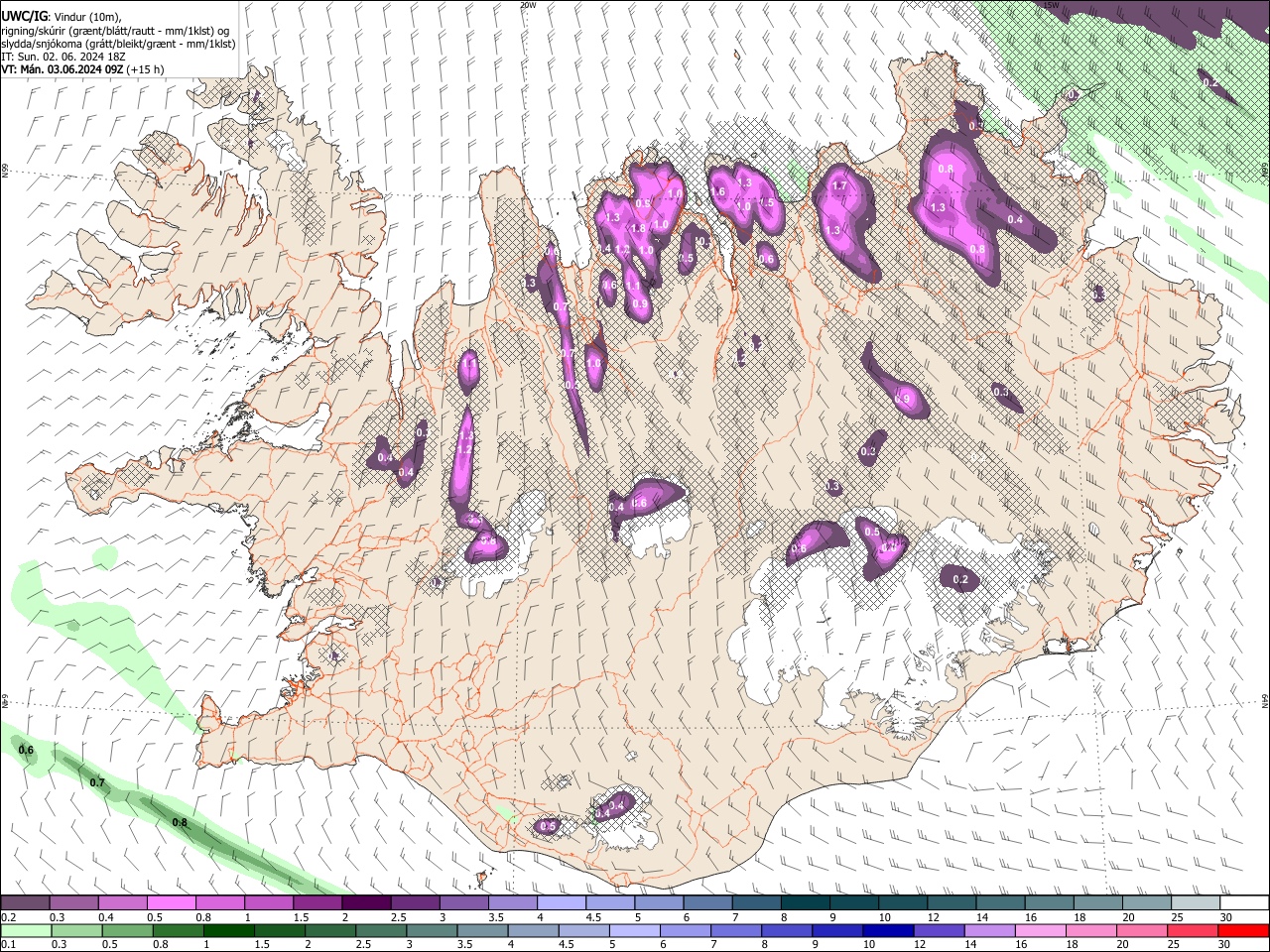
Task: Click the '20W' longitude label at top
Action: coord(528,5)
